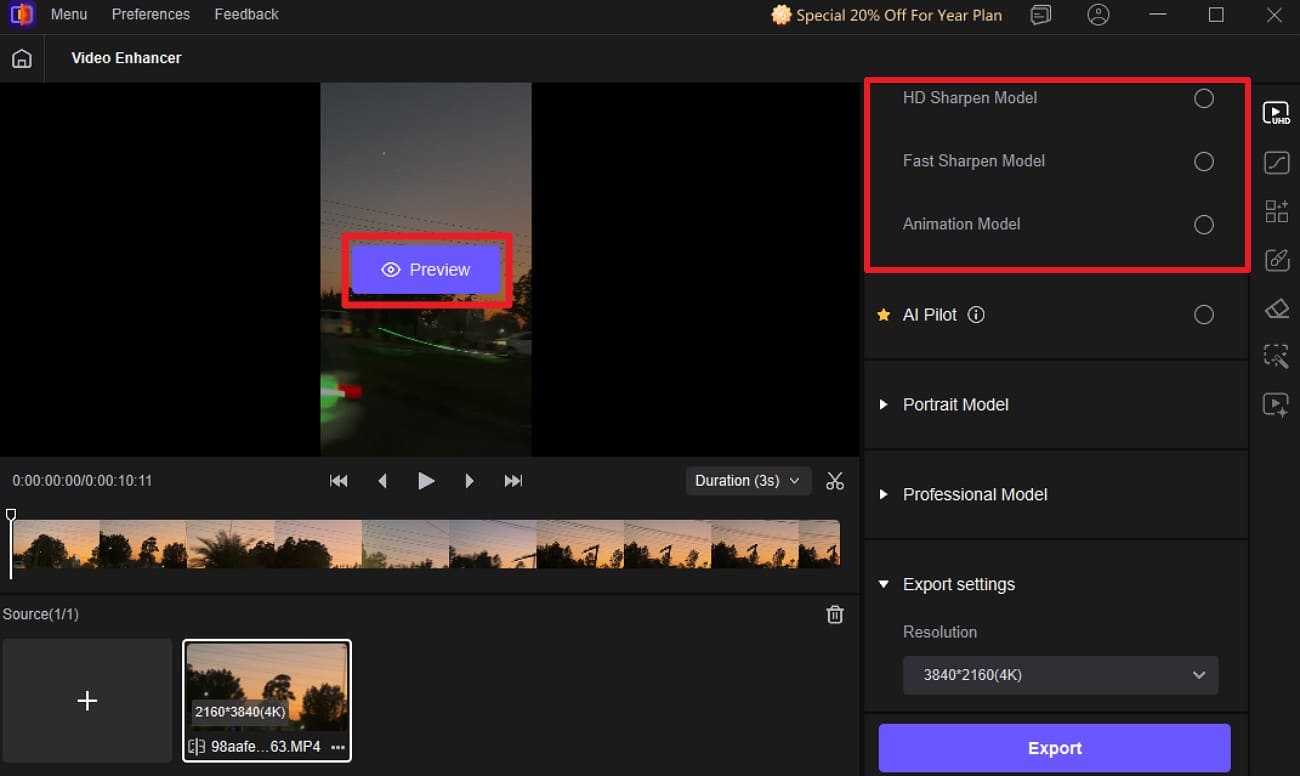Open the video generation tool icon
This screenshot has height=776, width=1300.
tap(1276, 405)
